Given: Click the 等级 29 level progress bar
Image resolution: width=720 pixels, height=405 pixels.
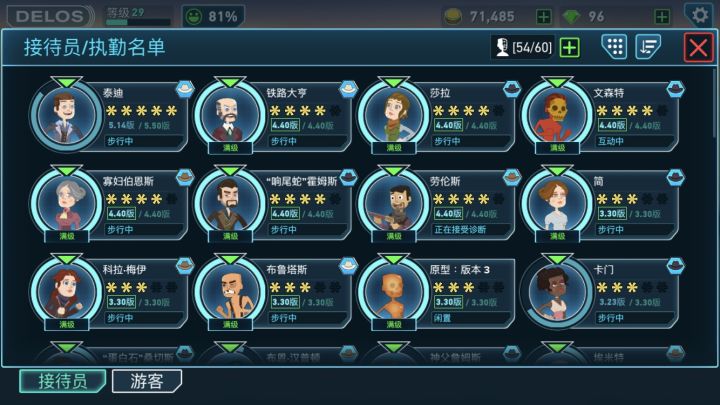Looking at the screenshot, I should tap(138, 22).
